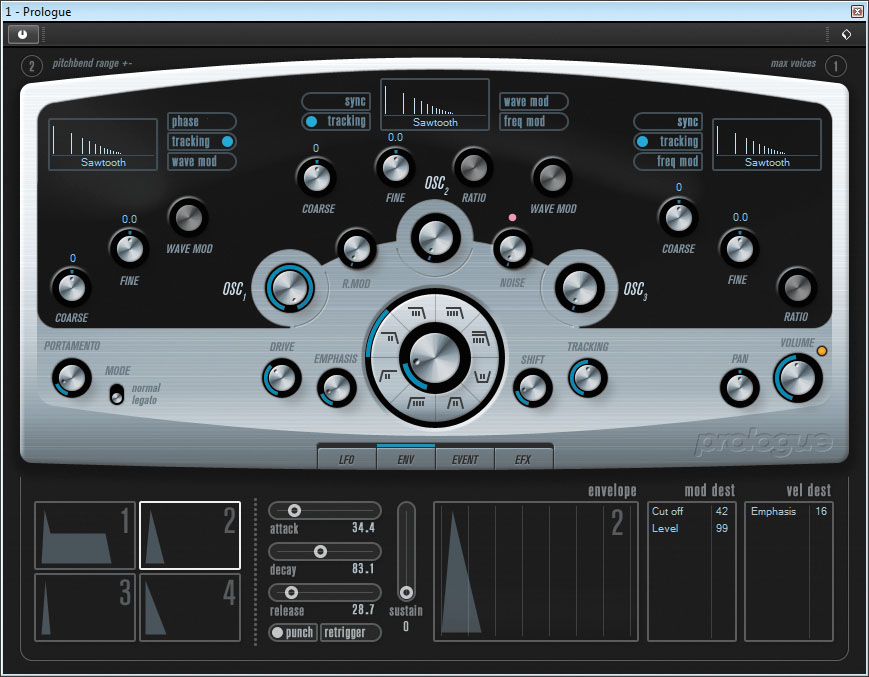
Task: Open OSC 2 Sawtooth waveform selector
Action: 435,104
